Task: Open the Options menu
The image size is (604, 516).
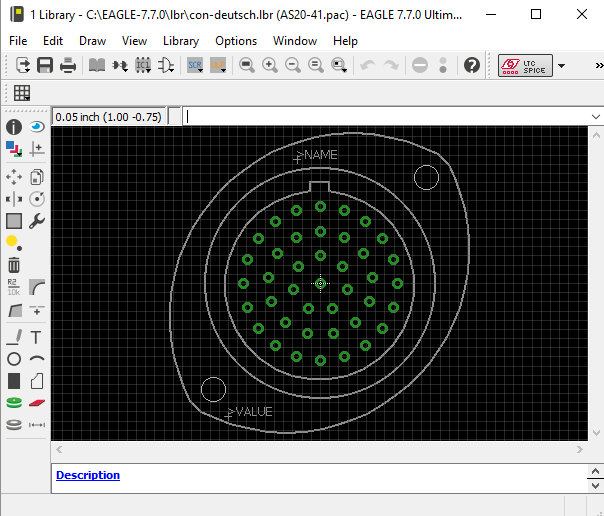Action: (236, 41)
